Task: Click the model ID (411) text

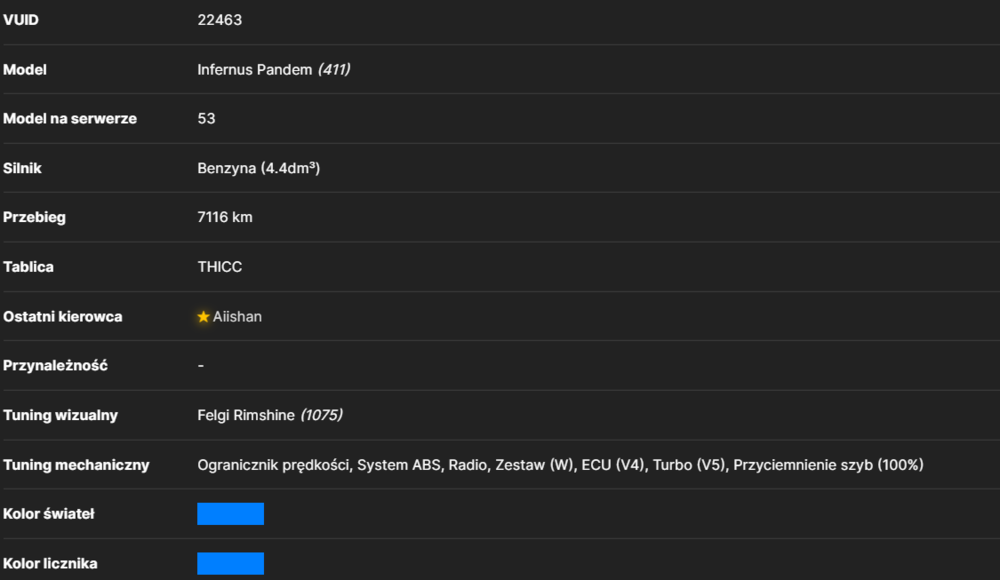Action: click(x=334, y=70)
